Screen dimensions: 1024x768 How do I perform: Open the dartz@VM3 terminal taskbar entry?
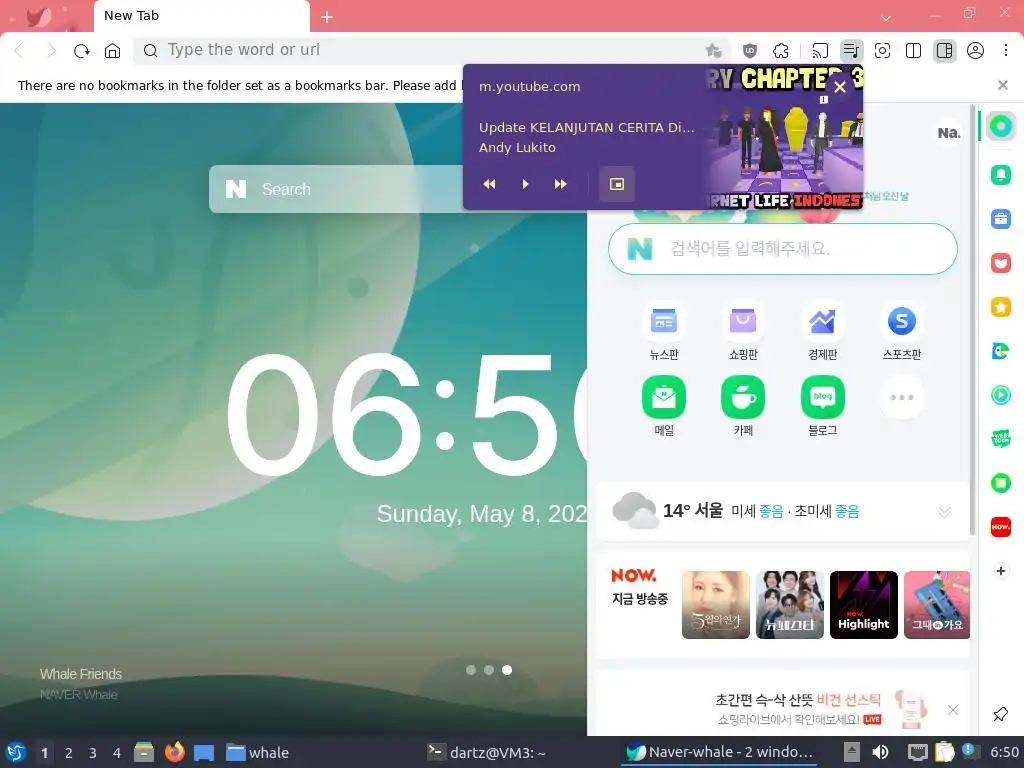click(487, 752)
